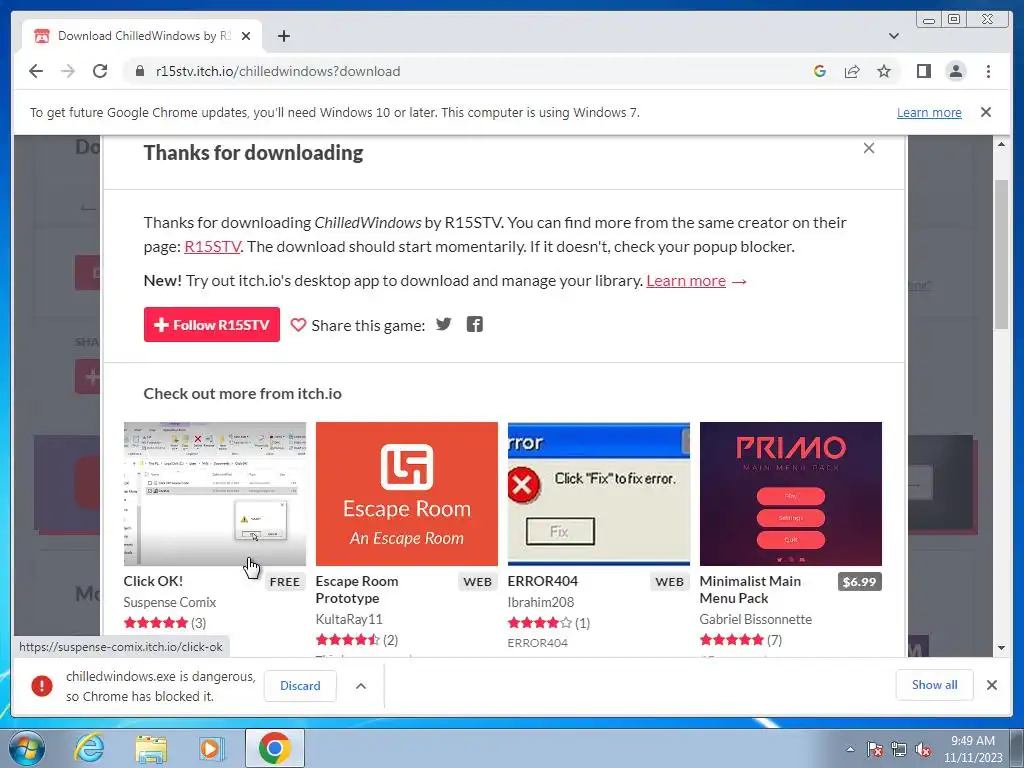The height and width of the screenshot is (768, 1024).
Task: Click the address bar URL
Action: coord(278,71)
